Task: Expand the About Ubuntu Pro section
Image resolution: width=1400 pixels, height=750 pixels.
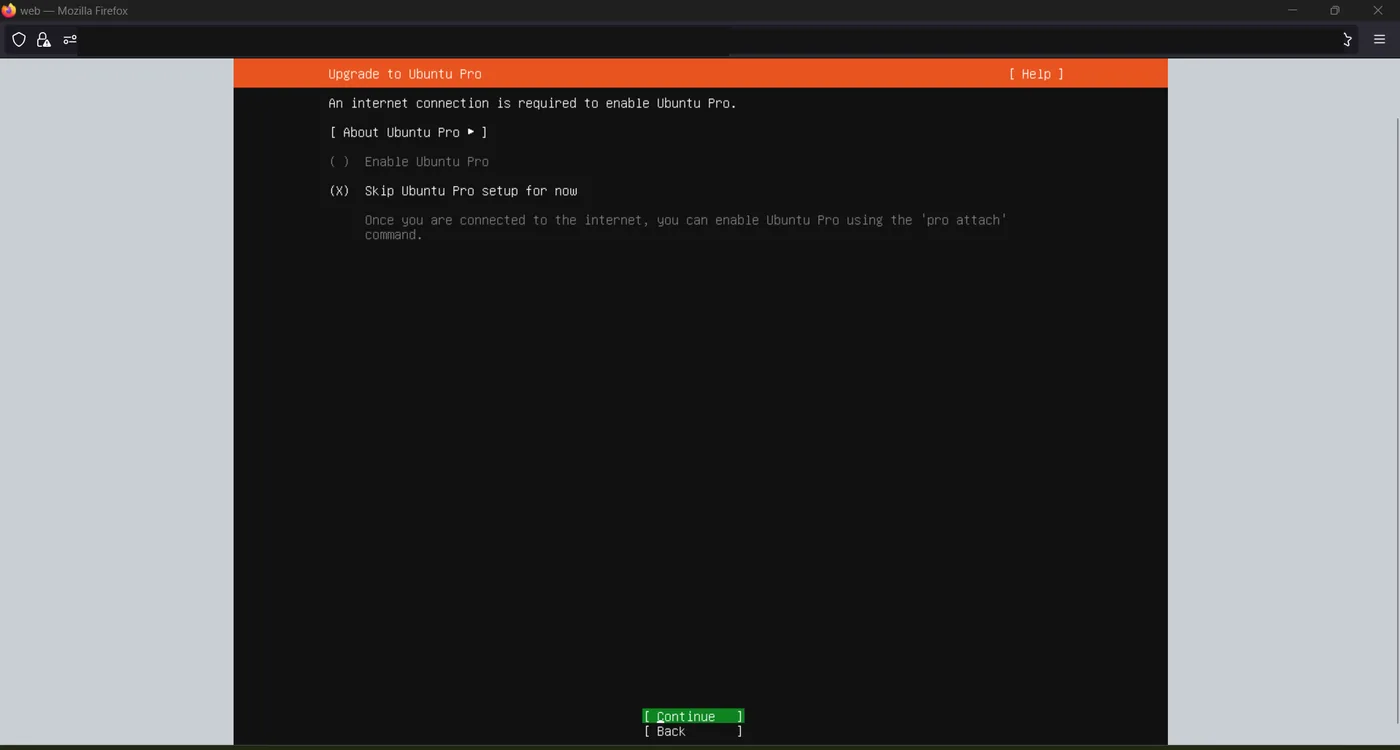Action: (408, 132)
